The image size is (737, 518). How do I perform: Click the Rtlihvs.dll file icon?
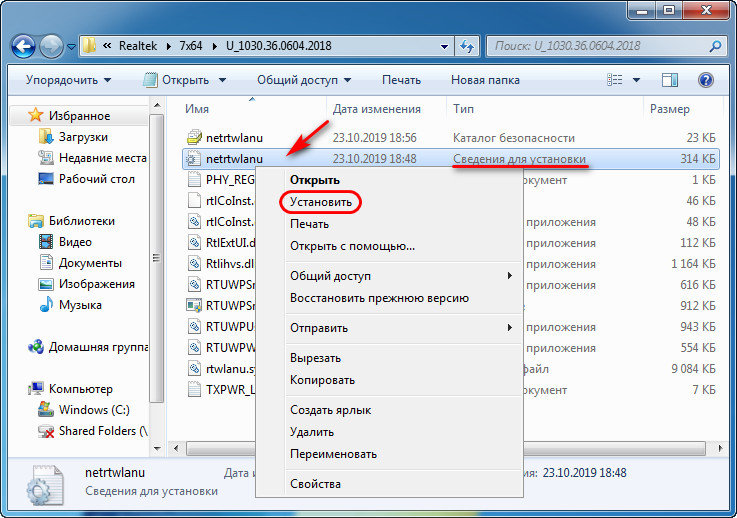pos(194,263)
